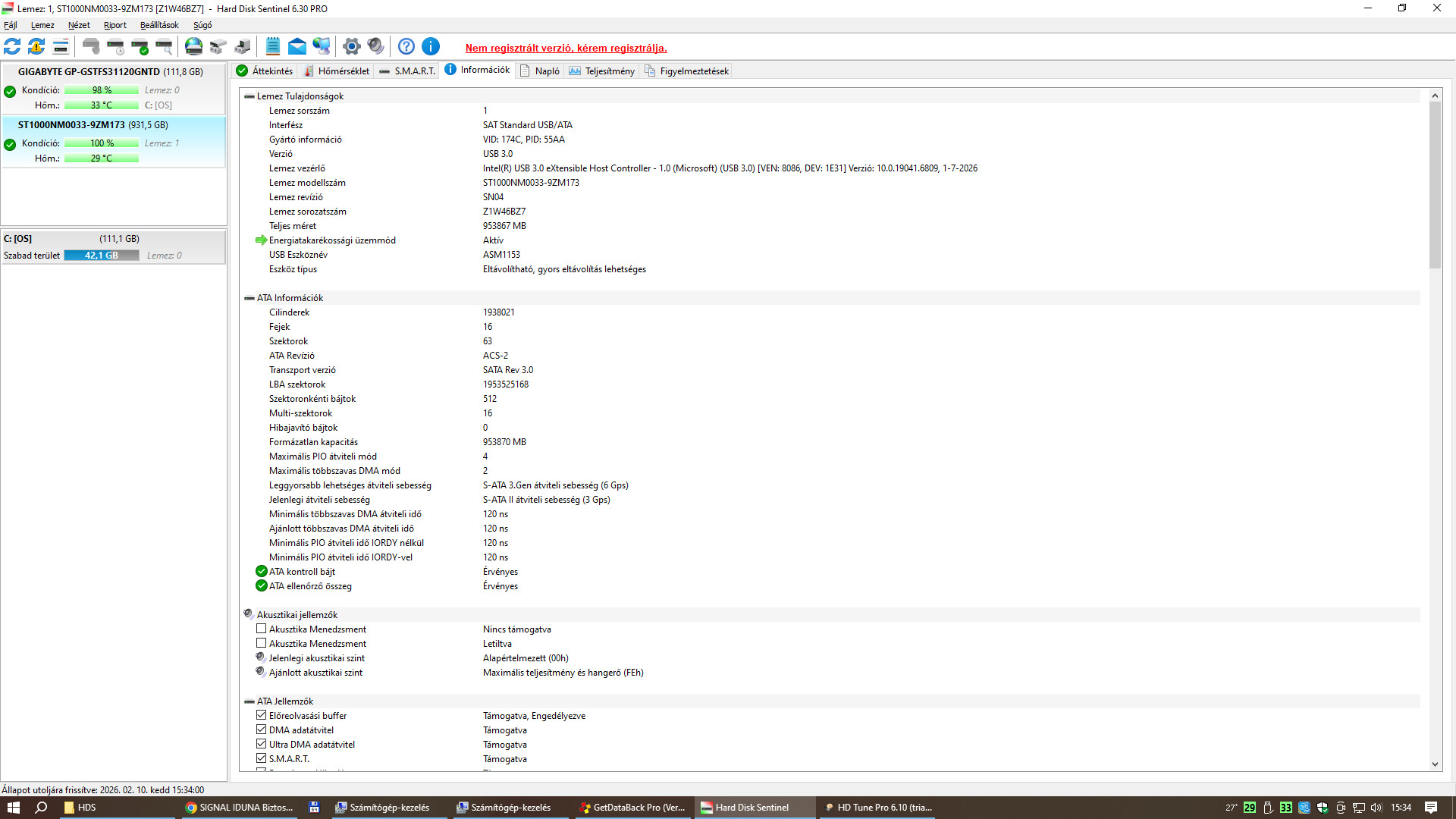Screen dimensions: 1456x819
Task: Open the notepad report icon in toolbar
Action: [x=273, y=47]
